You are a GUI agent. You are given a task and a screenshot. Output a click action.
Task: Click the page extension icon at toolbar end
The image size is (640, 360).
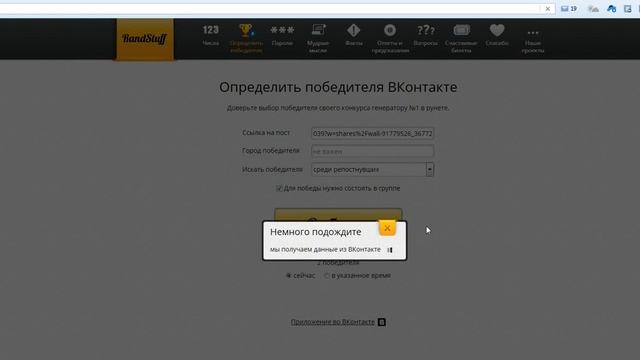point(628,9)
